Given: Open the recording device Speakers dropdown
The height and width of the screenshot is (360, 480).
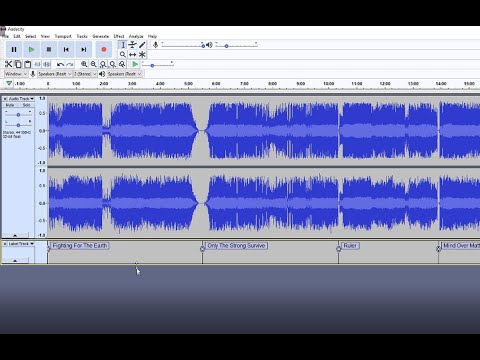Looking at the screenshot, I should (x=55, y=74).
